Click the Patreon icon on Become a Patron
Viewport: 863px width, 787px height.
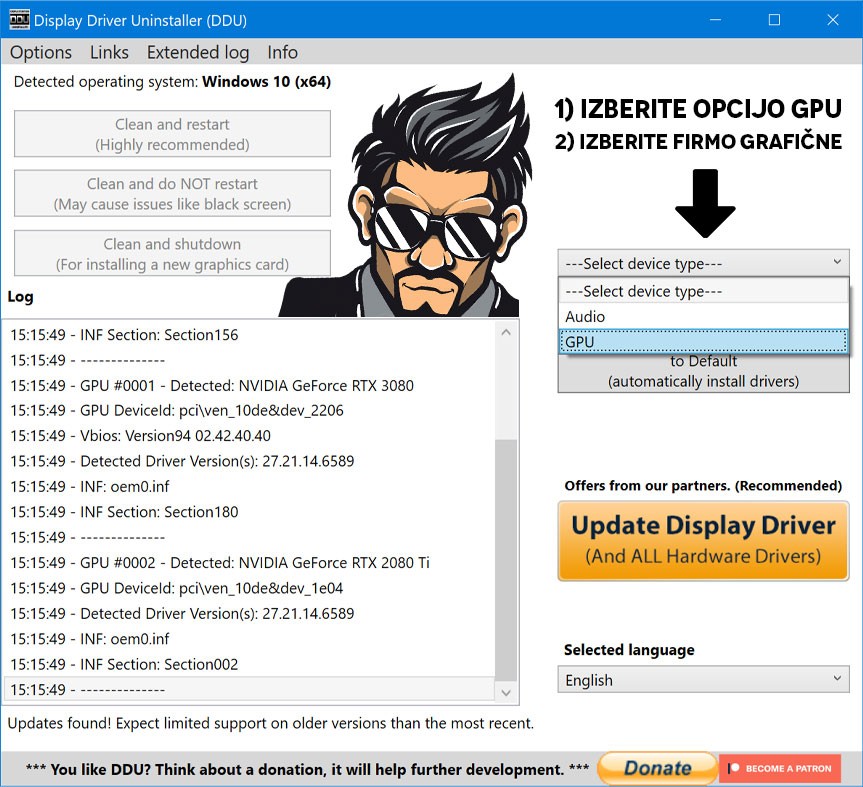coord(735,769)
